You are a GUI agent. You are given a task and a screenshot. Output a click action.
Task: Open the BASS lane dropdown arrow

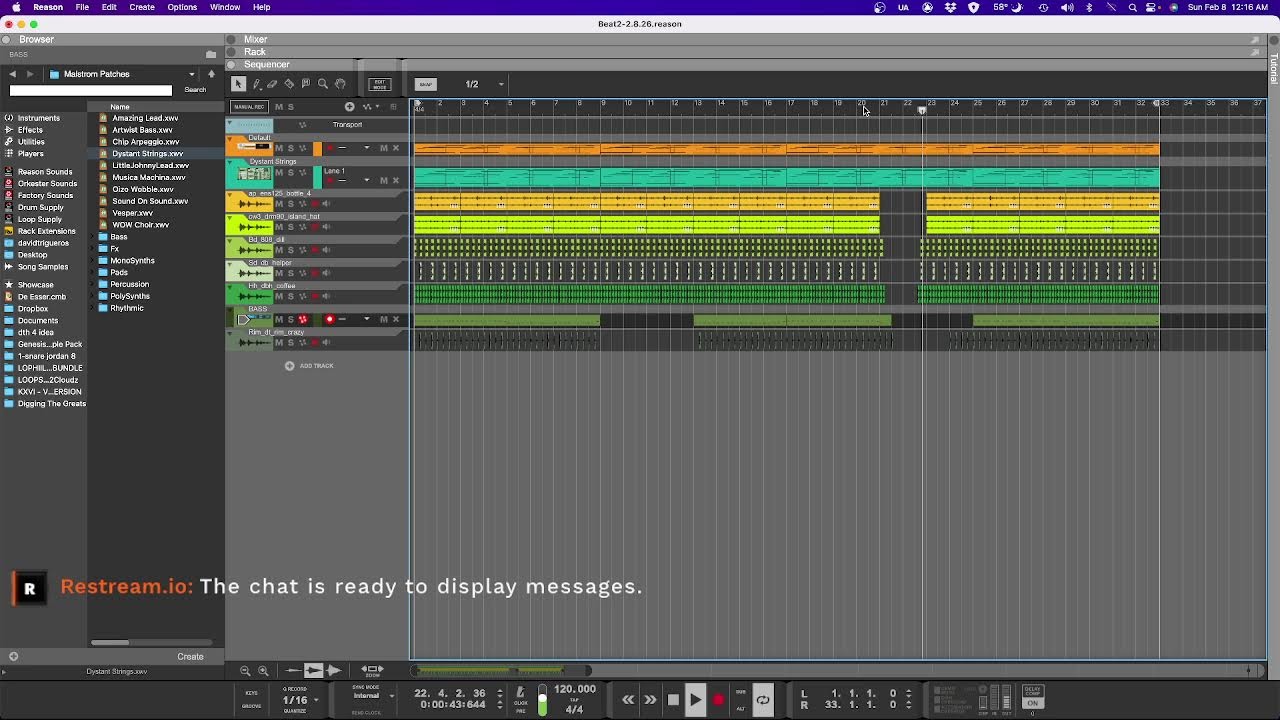[367, 319]
